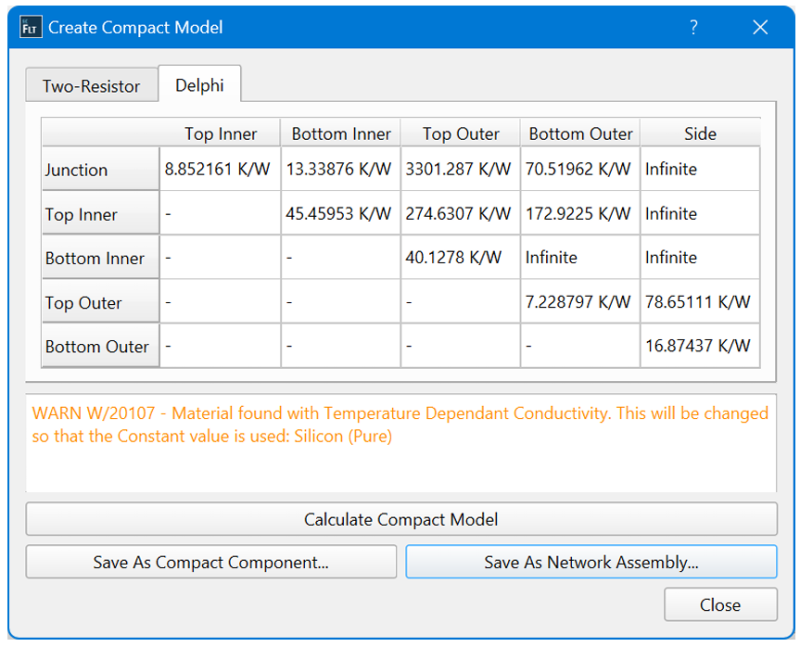The image size is (800, 647).
Task: Switch to the Two-Resistor tab
Action: tap(91, 86)
